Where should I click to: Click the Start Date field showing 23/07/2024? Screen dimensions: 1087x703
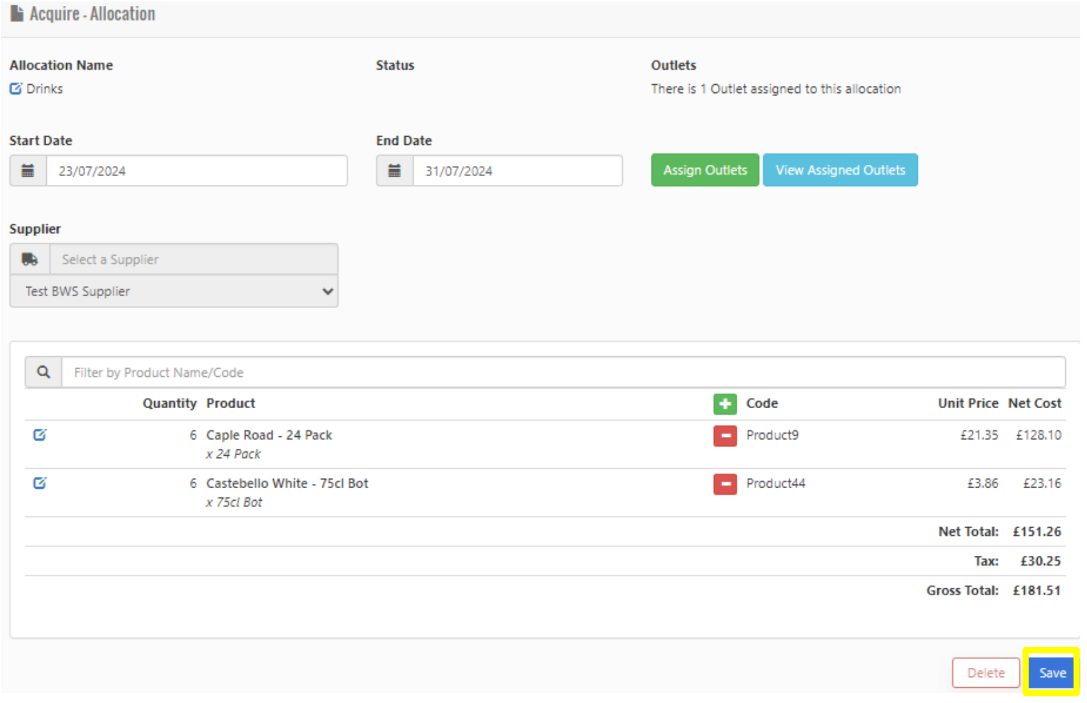click(196, 171)
